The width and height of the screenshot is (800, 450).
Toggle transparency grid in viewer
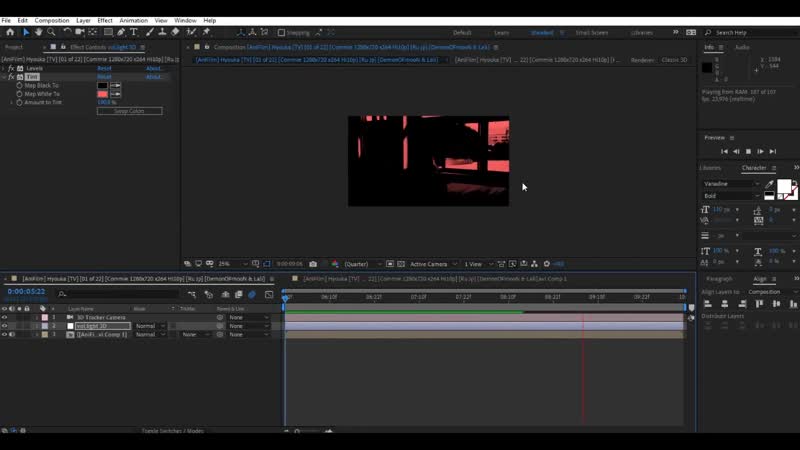point(401,264)
